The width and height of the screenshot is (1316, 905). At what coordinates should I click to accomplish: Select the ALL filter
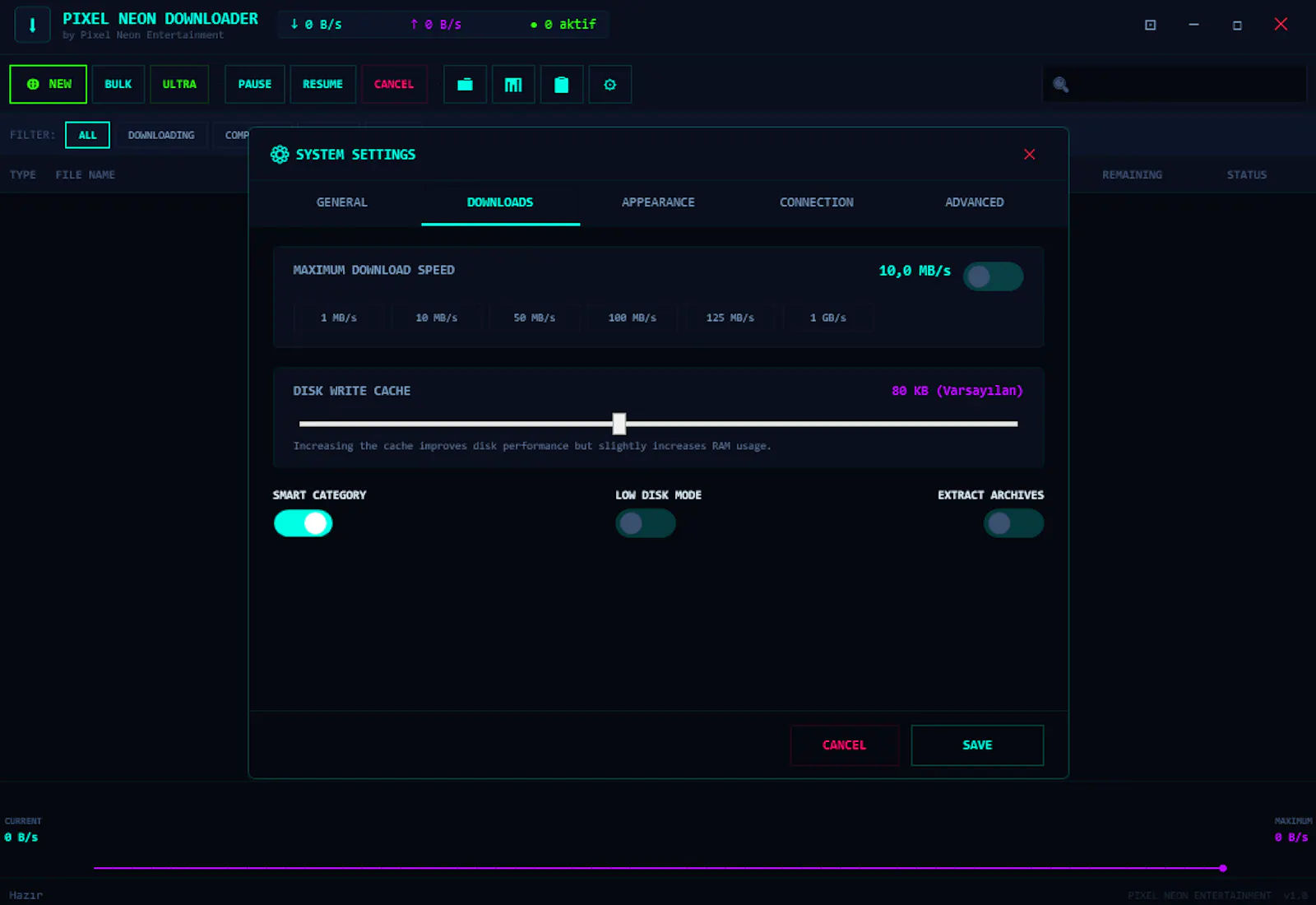[x=87, y=135]
